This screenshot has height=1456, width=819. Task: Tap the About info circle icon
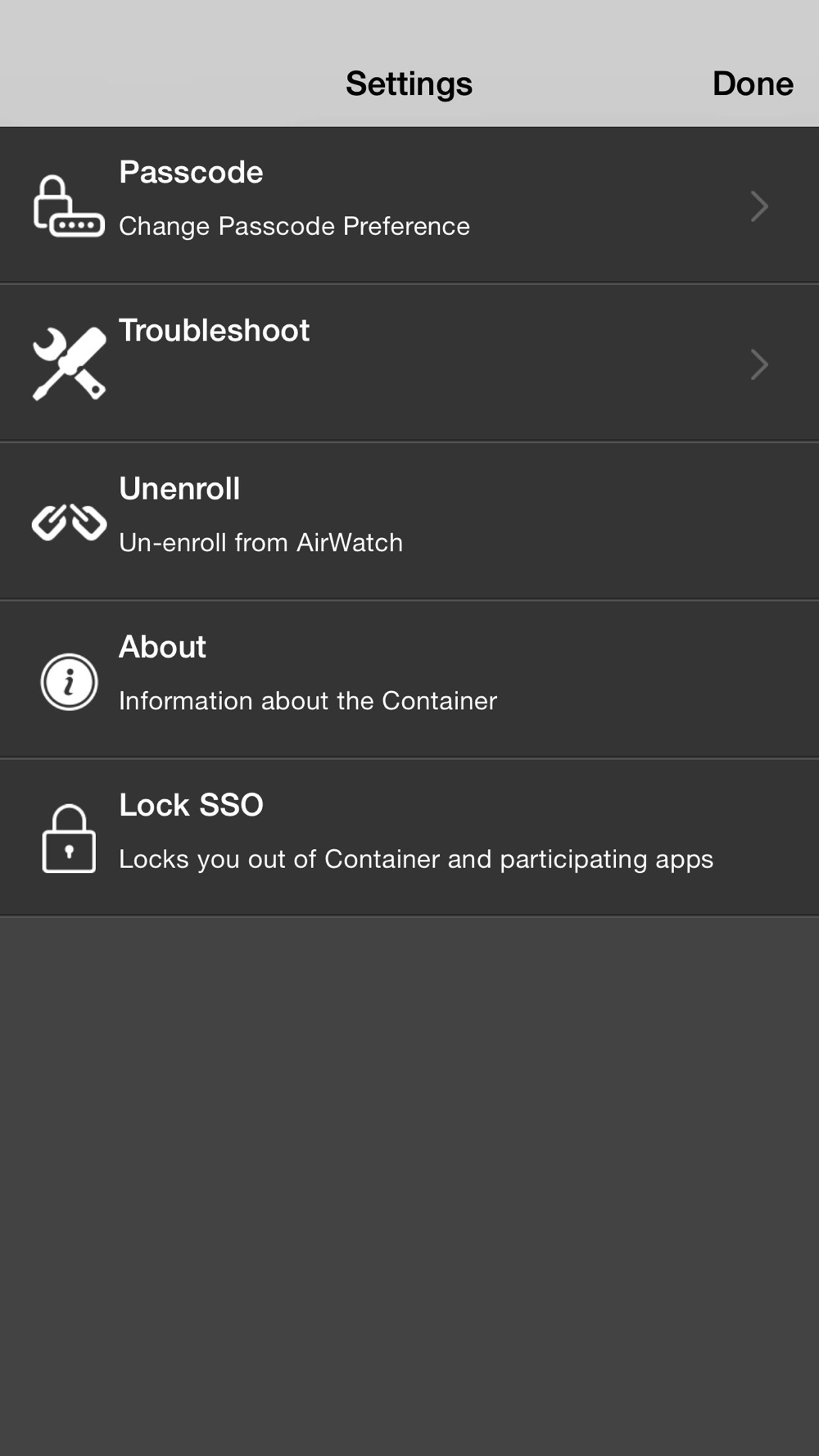tap(69, 681)
